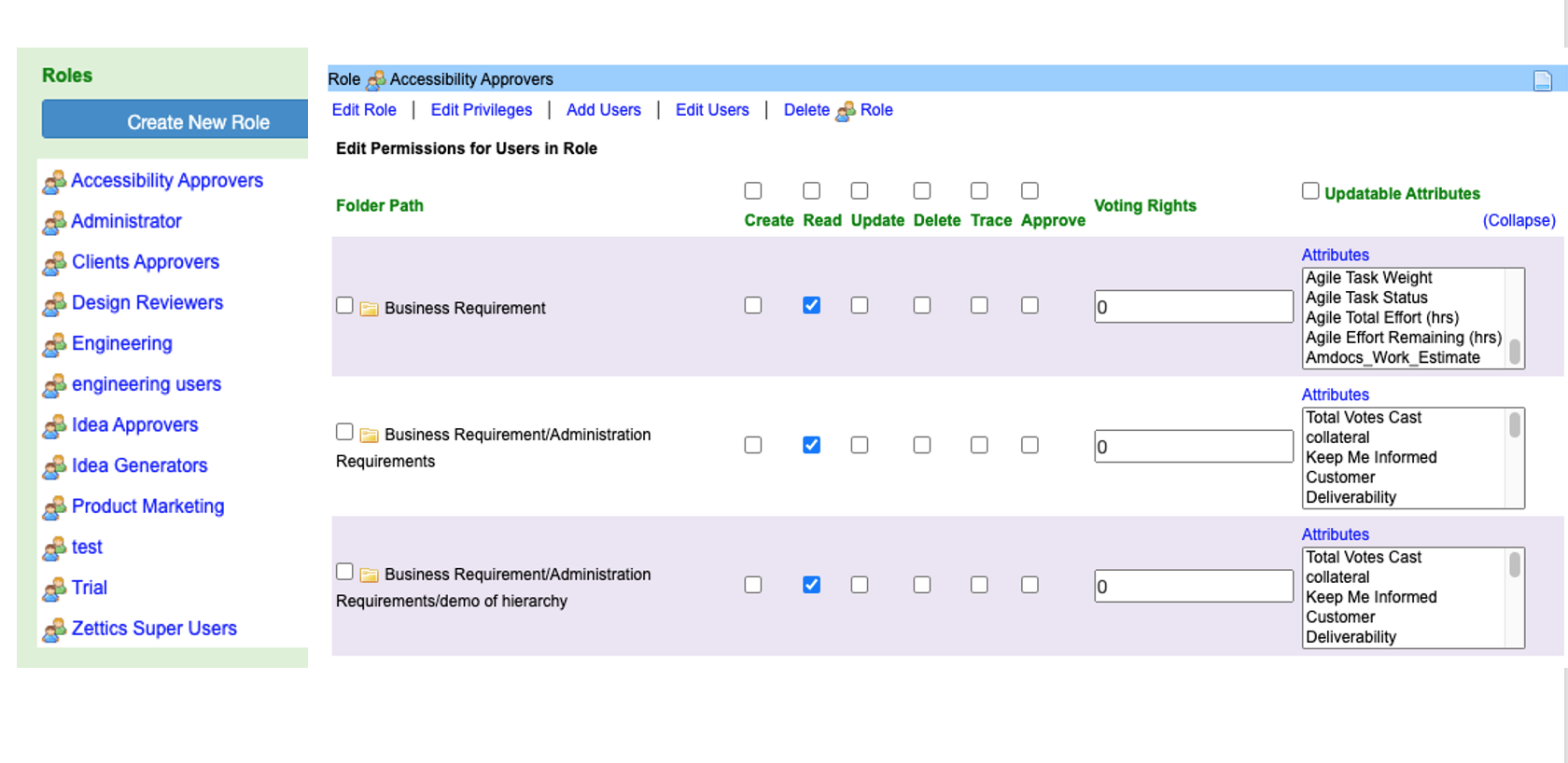Uncheck Read permission for Business Requirement
The width and height of the screenshot is (1568, 763).
click(x=812, y=305)
